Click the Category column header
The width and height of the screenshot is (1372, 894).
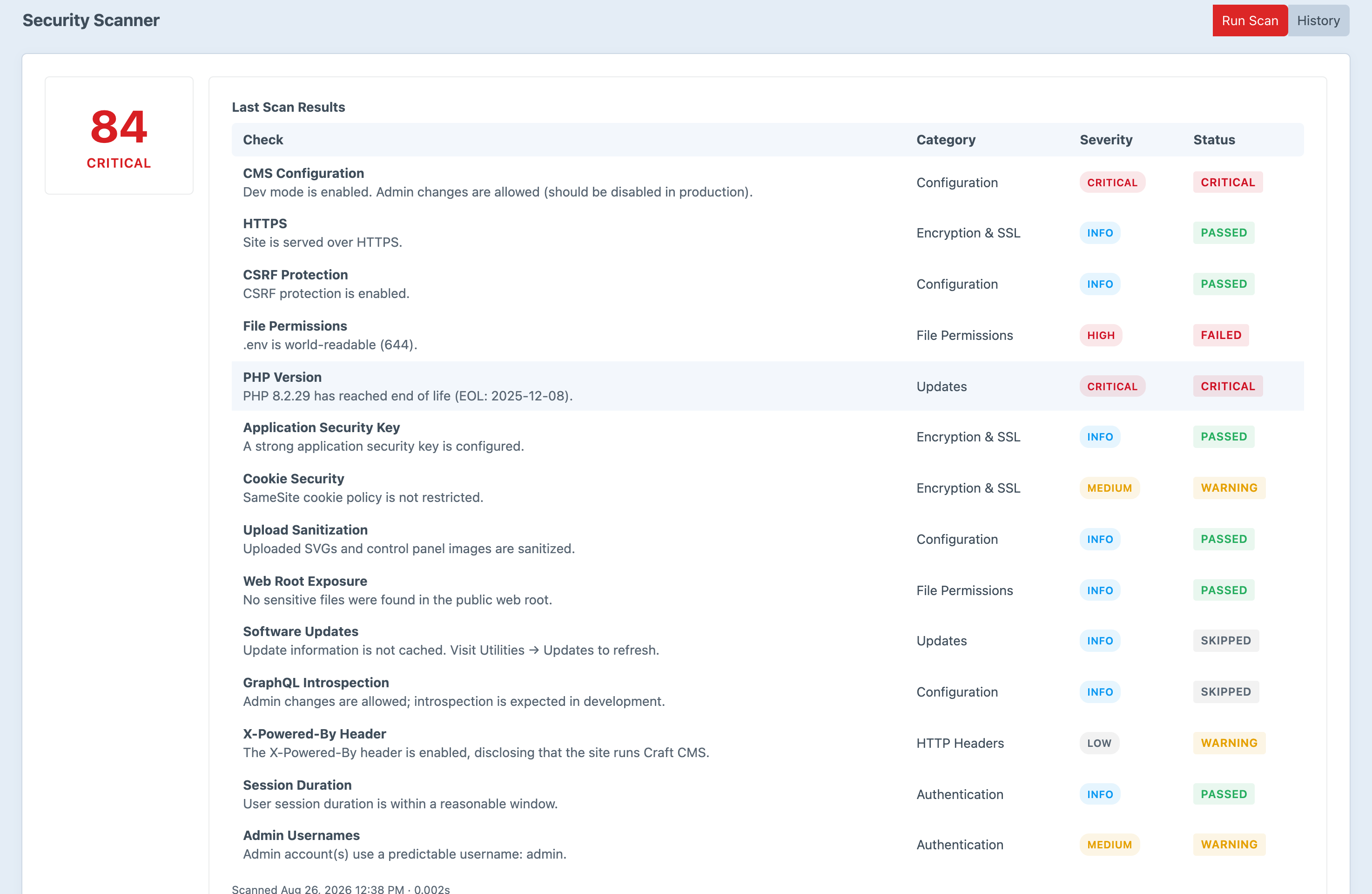tap(945, 140)
